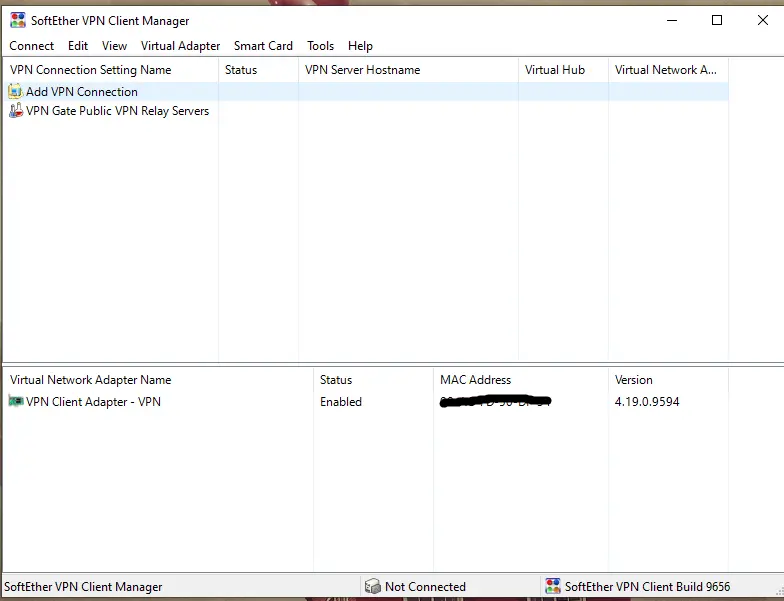
Task: Open the Smart Card menu
Action: (x=264, y=46)
